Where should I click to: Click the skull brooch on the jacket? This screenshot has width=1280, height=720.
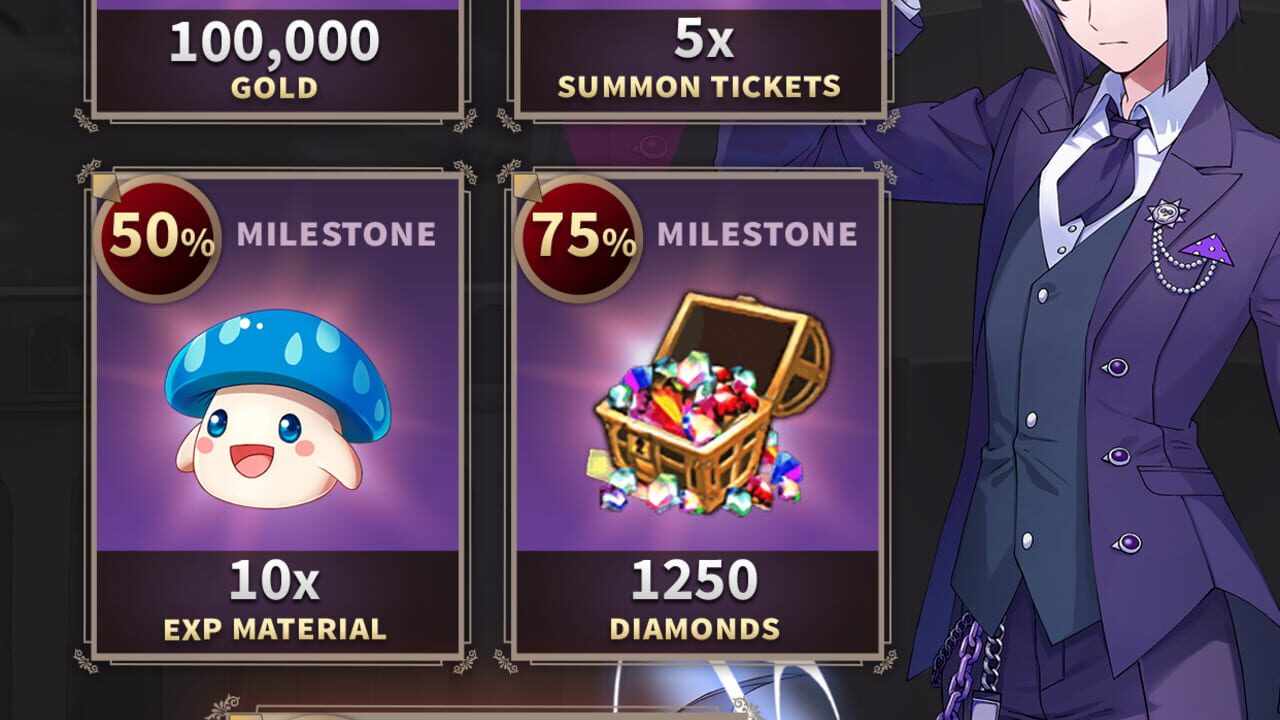[1164, 212]
